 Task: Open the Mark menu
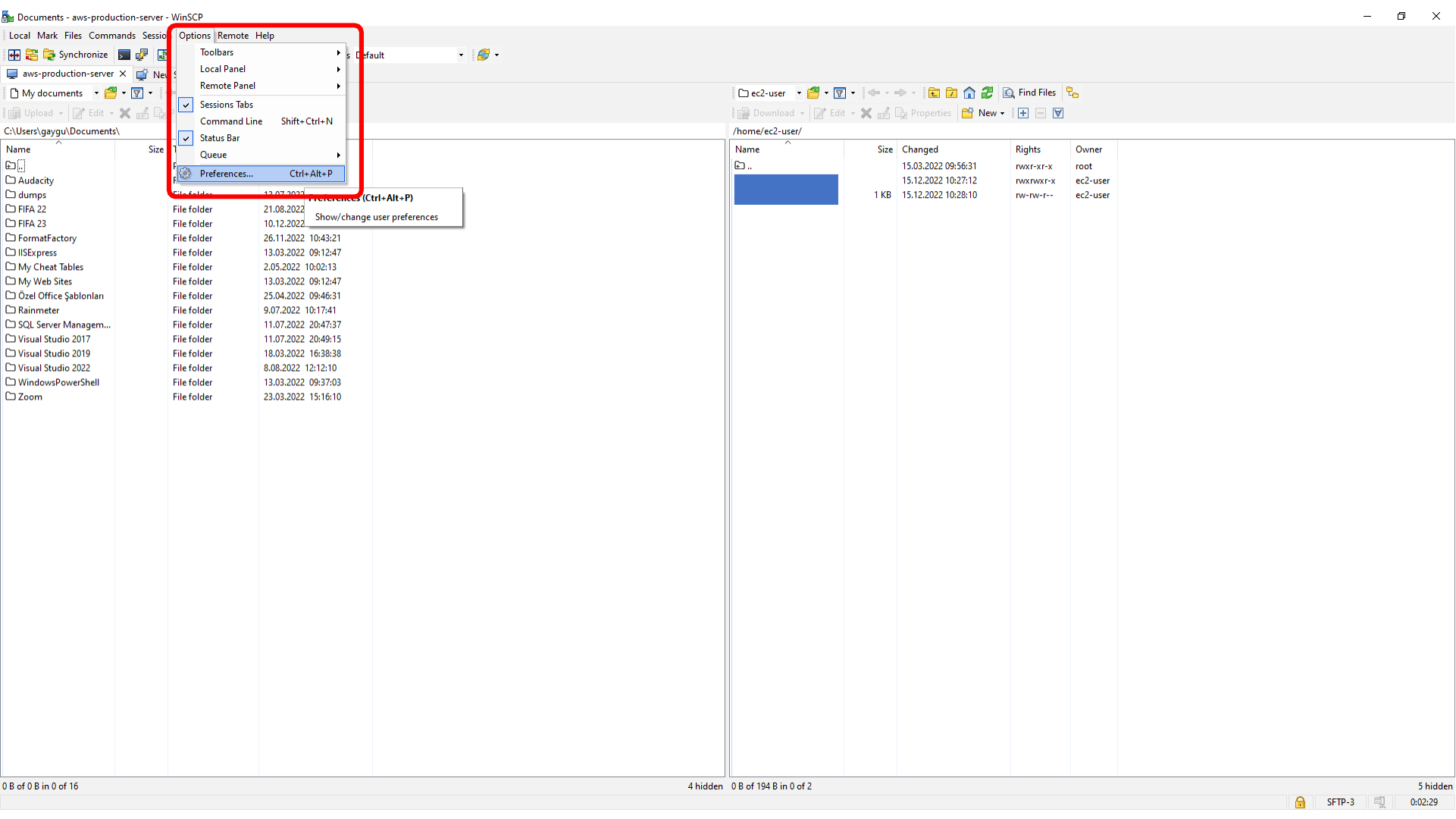click(47, 36)
